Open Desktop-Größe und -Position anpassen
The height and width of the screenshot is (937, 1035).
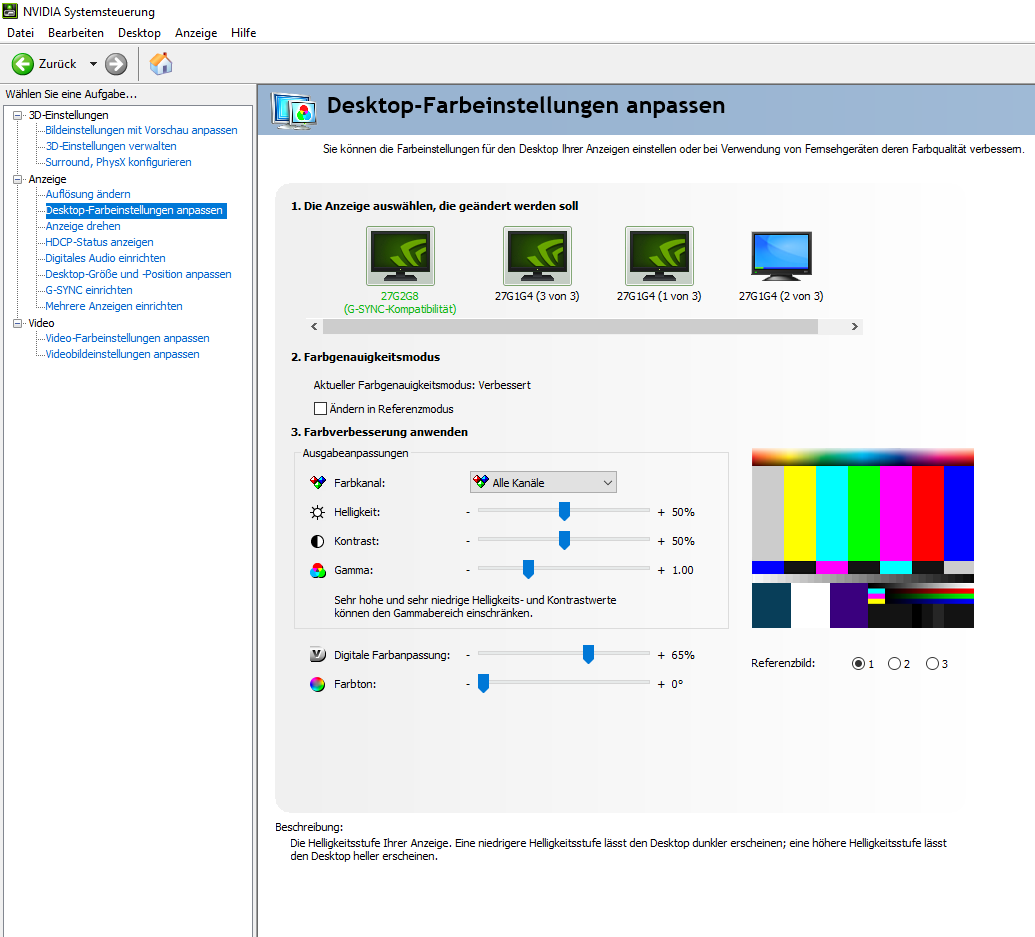(x=138, y=274)
